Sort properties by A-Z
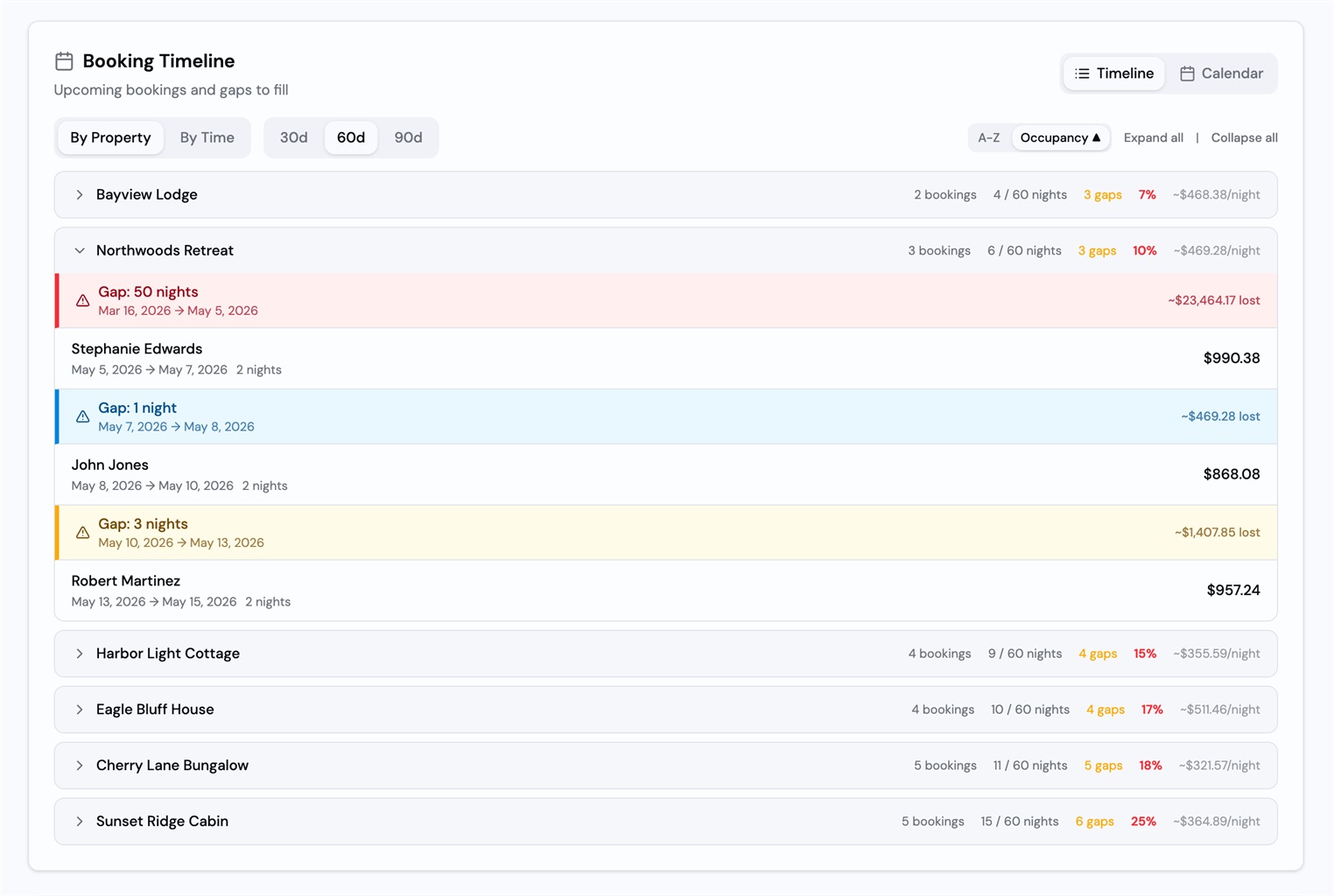The height and width of the screenshot is (896, 1334). [x=988, y=137]
